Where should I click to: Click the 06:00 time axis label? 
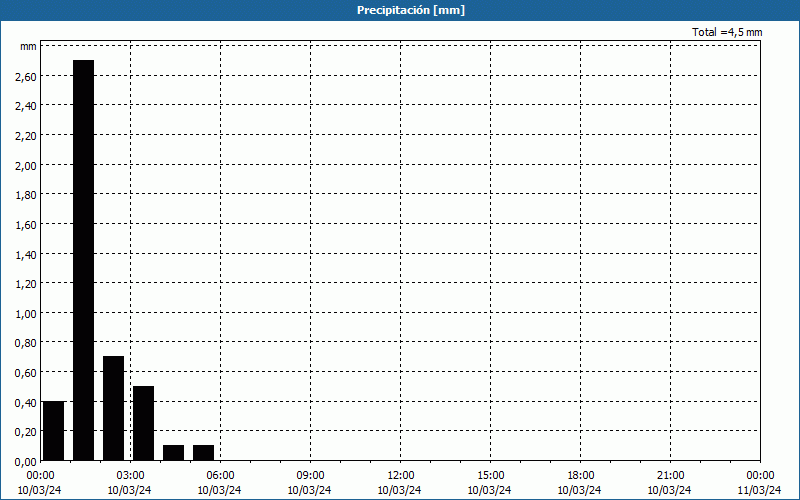(220, 476)
